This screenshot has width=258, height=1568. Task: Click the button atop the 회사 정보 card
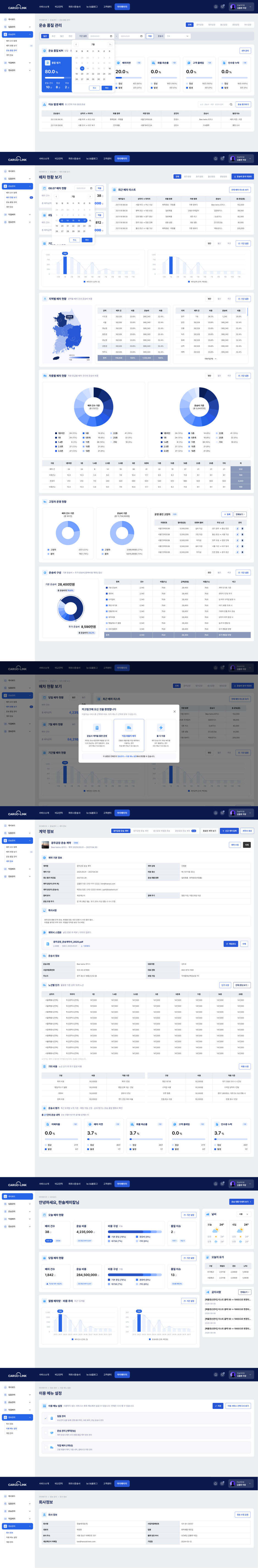(x=243, y=1514)
